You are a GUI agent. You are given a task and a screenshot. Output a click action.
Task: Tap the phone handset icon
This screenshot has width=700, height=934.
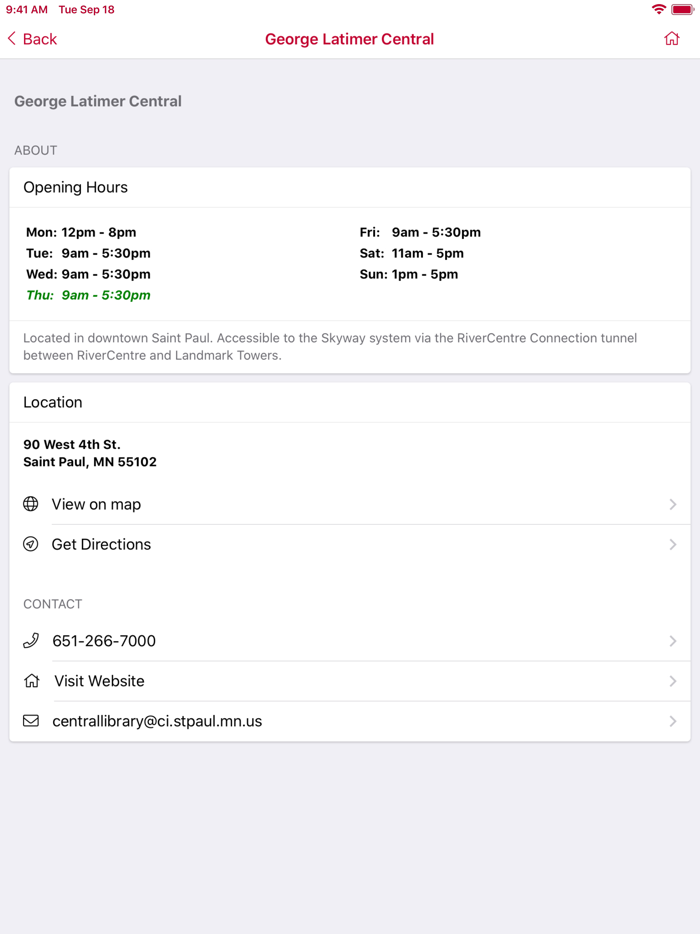31,641
